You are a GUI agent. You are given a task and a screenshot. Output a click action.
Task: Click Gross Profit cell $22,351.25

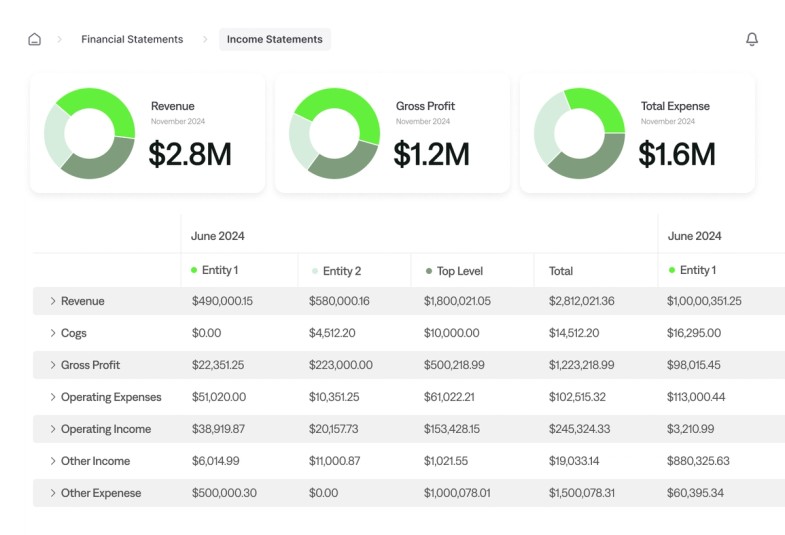218,365
